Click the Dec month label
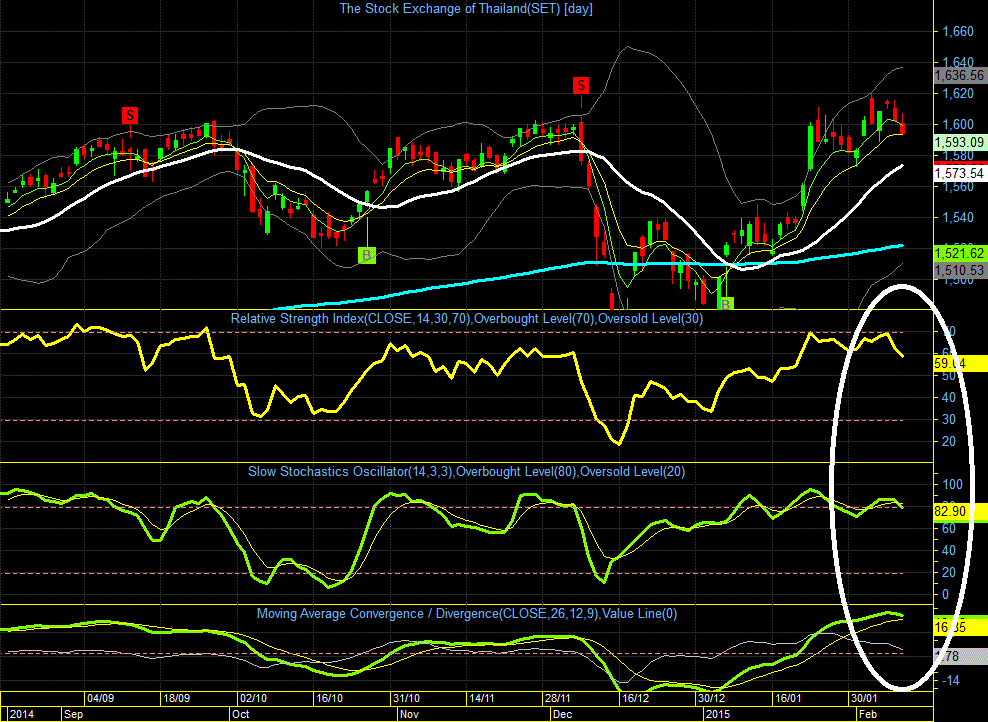 (562, 714)
